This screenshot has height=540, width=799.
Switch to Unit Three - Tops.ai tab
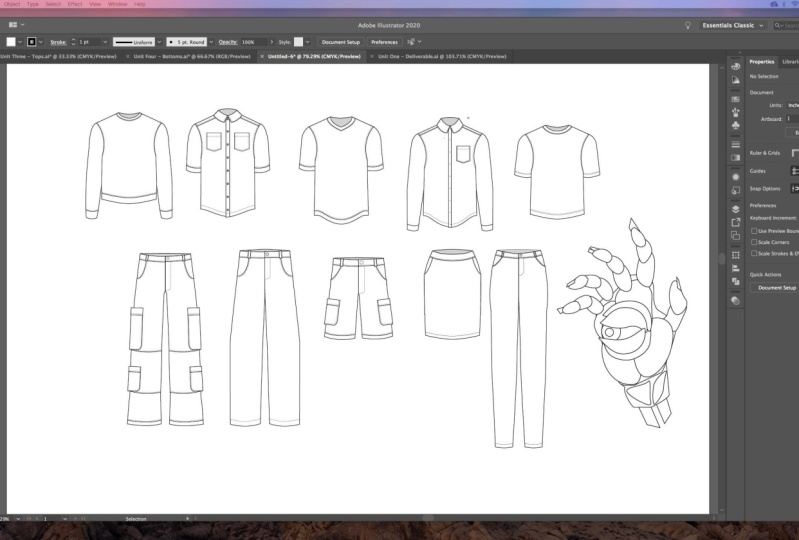tap(58, 57)
